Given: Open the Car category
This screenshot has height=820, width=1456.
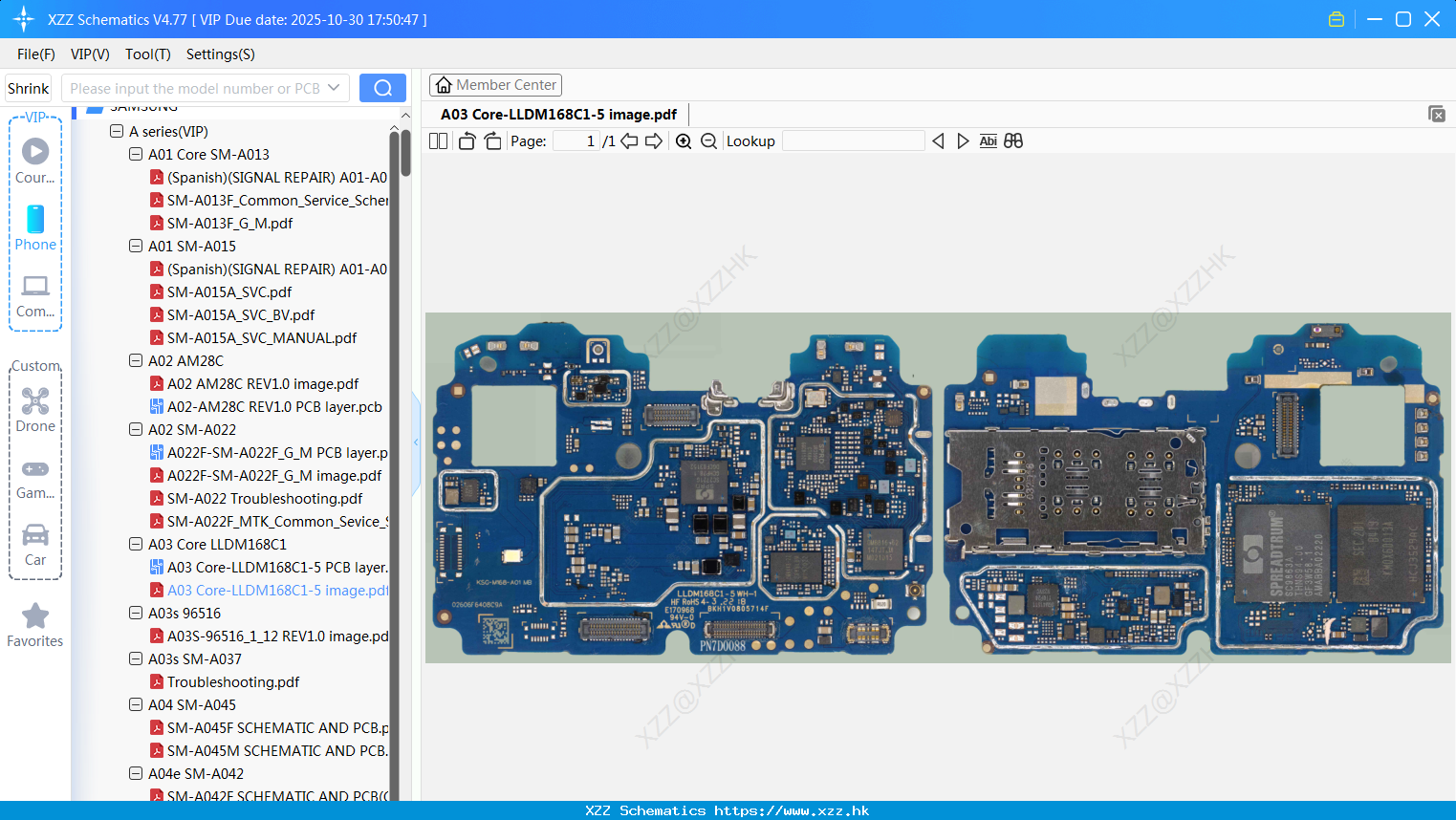Looking at the screenshot, I should coord(35,545).
